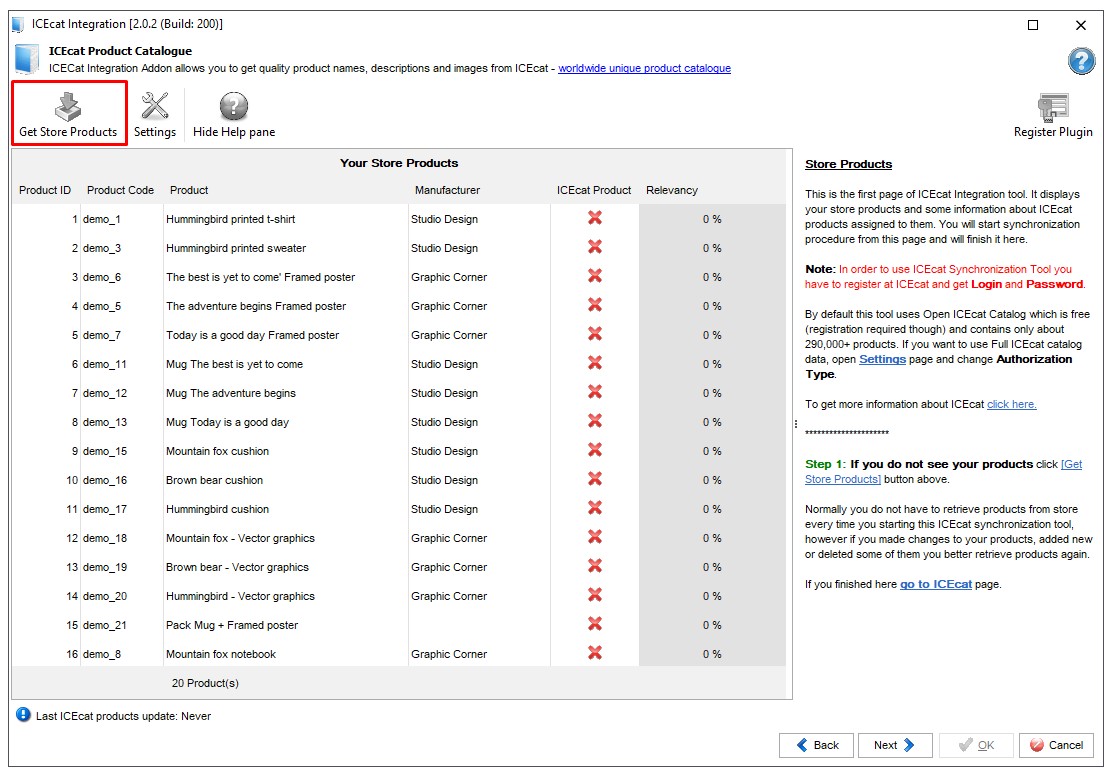Sort by the Product ID column header

pyautogui.click(x=45, y=190)
